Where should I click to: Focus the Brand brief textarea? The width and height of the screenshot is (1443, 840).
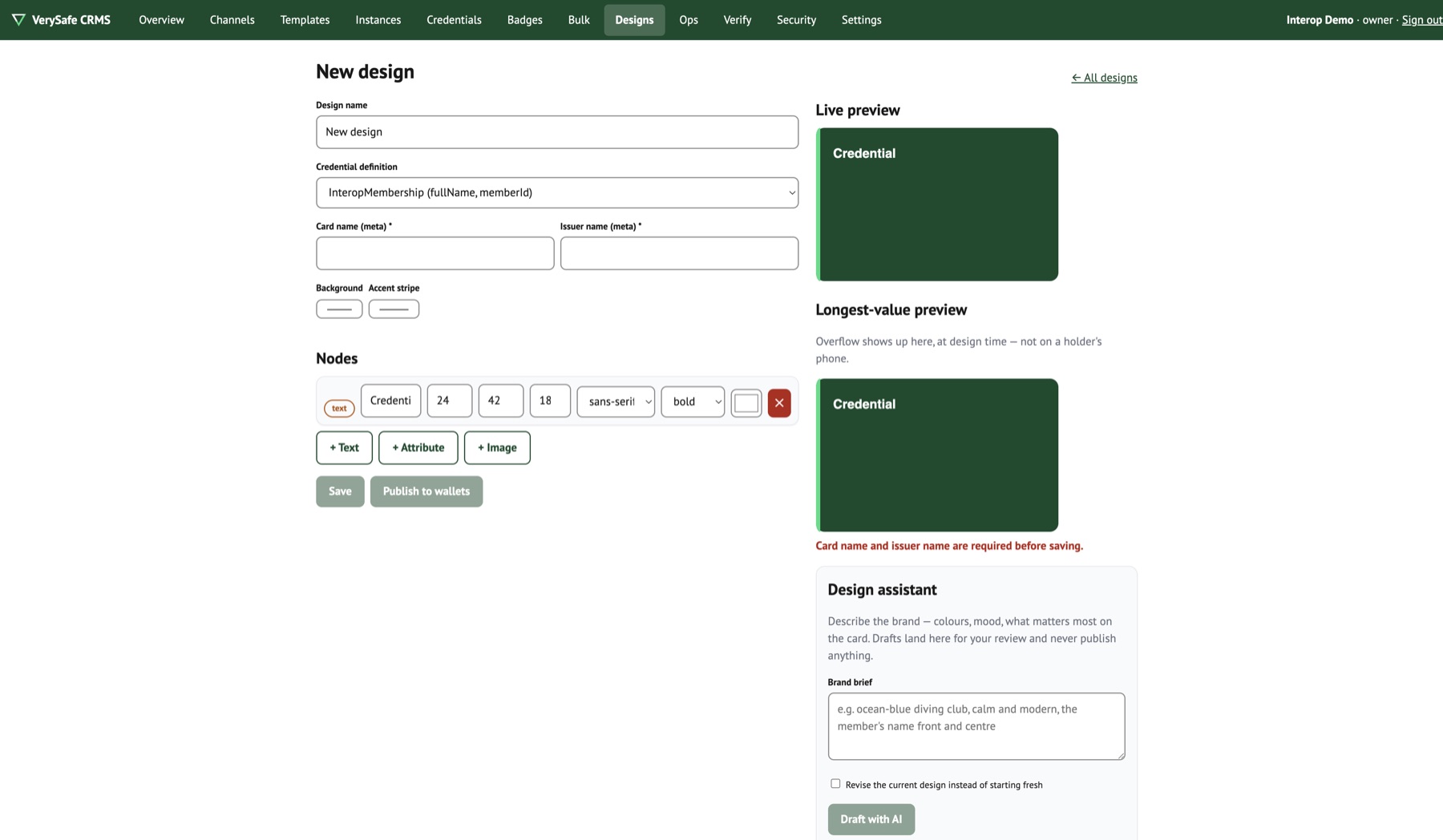click(976, 726)
